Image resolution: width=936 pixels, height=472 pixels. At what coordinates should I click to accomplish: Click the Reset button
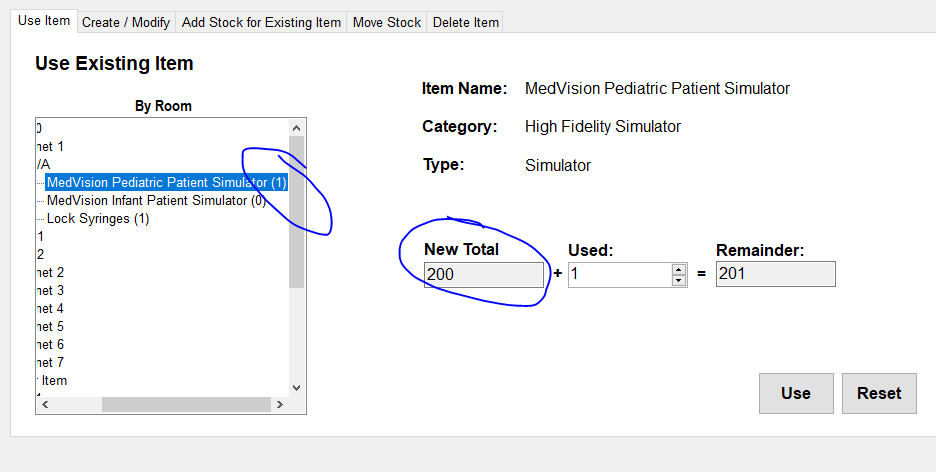coord(879,393)
